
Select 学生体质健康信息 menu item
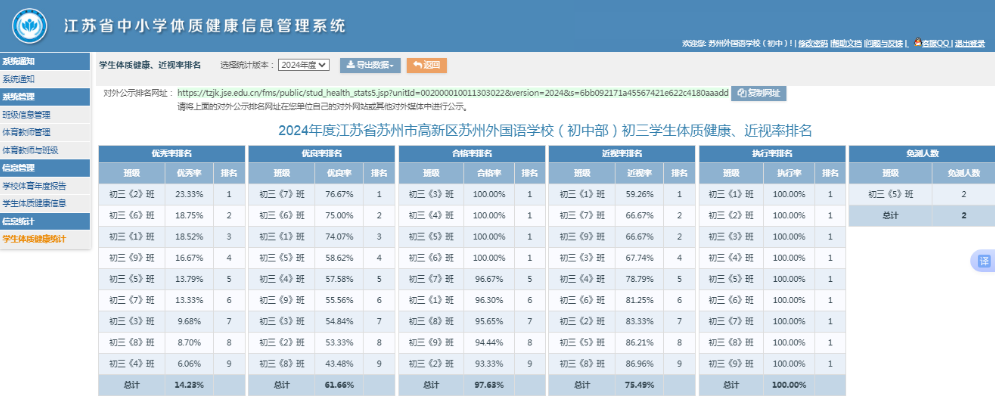[x=34, y=202]
